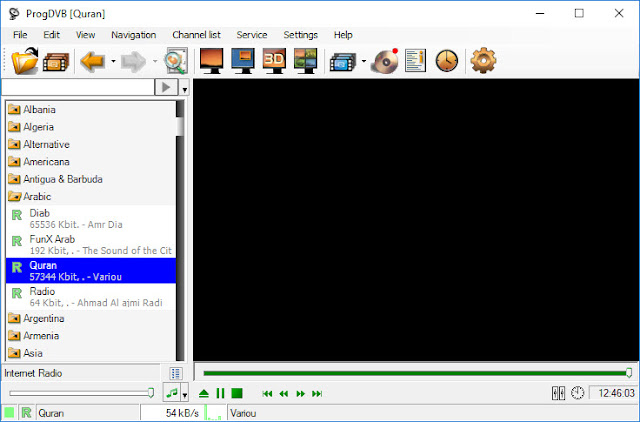Click the green status indicator square
Image resolution: width=640 pixels, height=422 pixels.
coord(9,413)
